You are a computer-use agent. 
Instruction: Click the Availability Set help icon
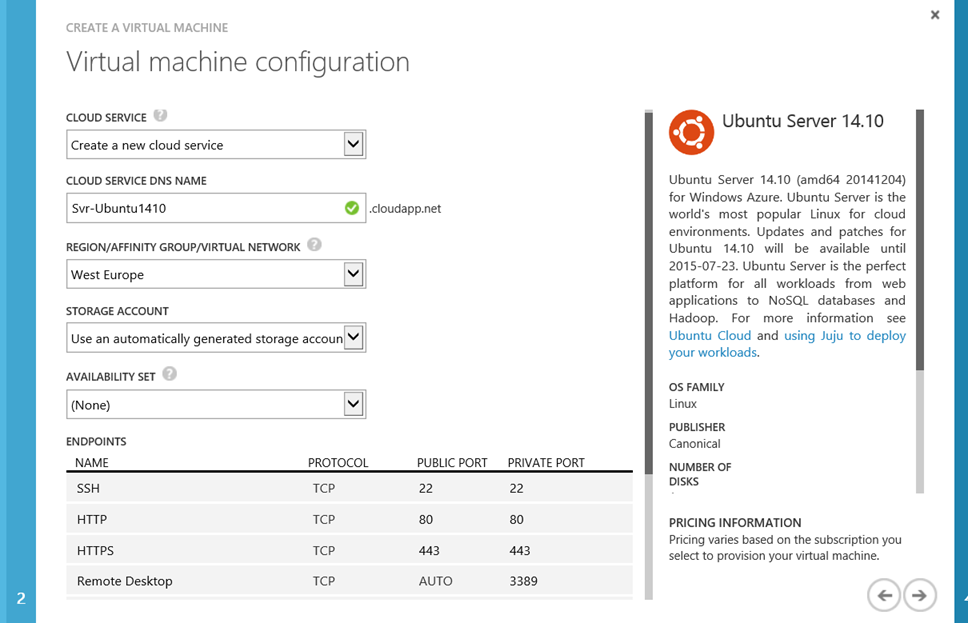pos(169,374)
